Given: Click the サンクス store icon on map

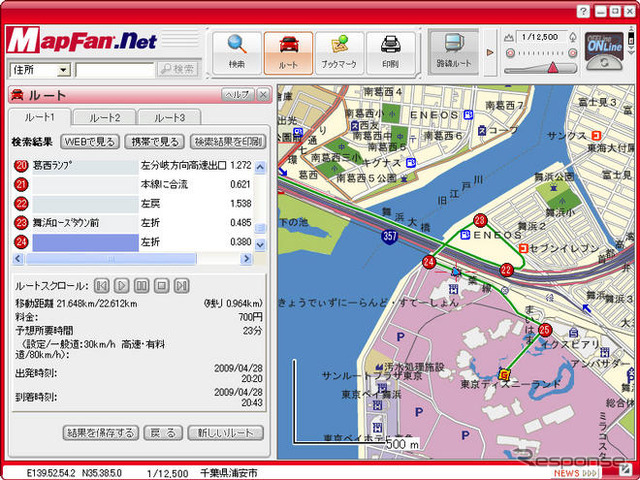Looking at the screenshot, I should pos(598,136).
